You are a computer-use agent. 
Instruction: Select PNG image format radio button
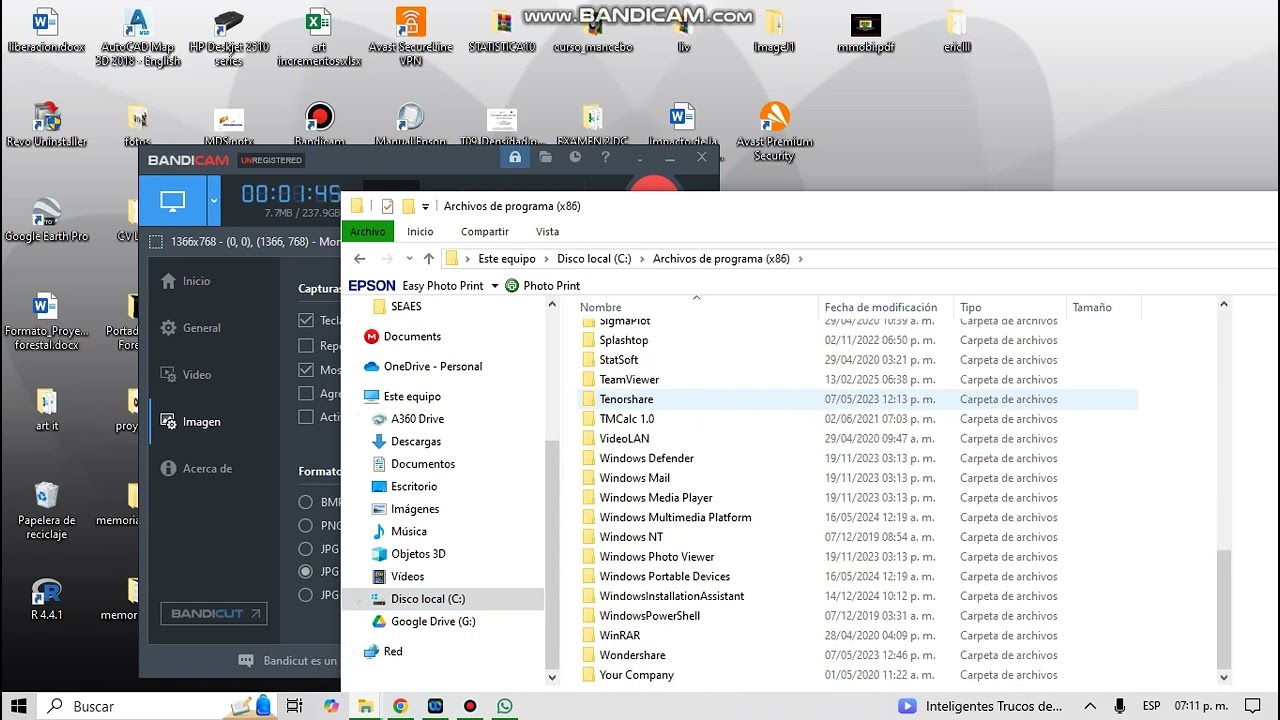pyautogui.click(x=306, y=525)
